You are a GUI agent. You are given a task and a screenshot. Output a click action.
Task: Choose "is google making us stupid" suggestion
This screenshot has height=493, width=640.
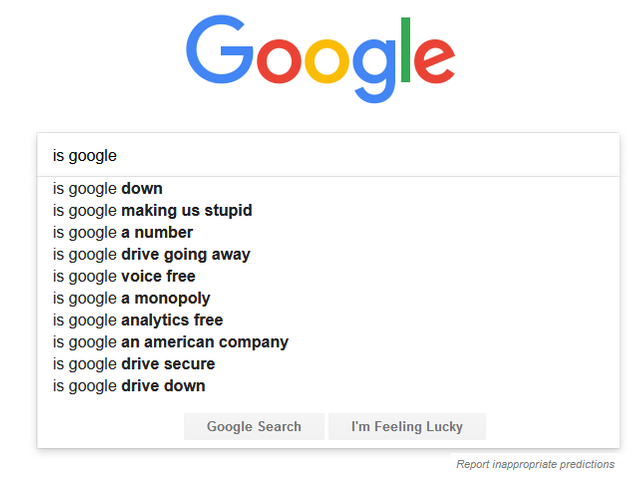[x=152, y=211]
